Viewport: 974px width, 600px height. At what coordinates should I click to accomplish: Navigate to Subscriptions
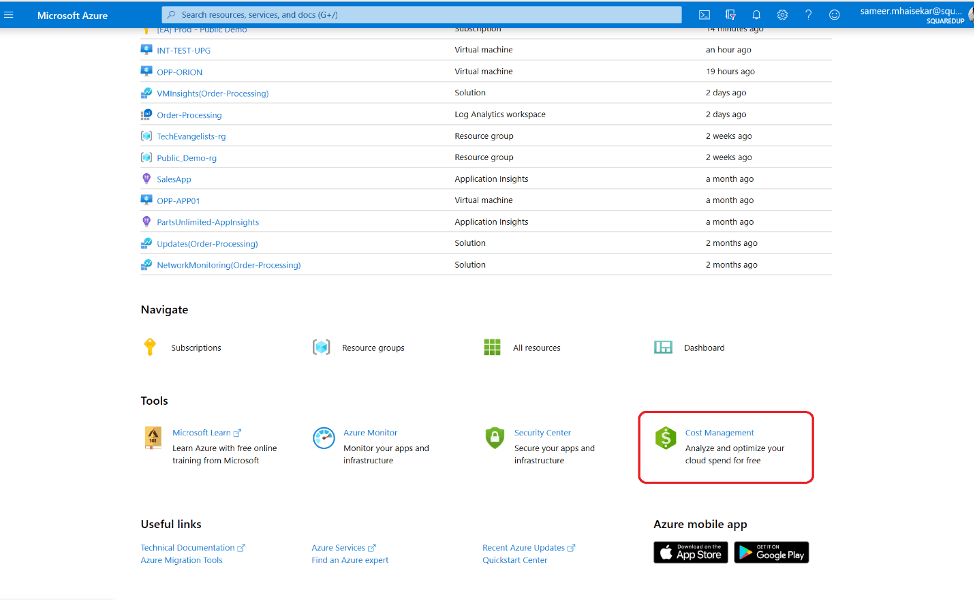(196, 348)
